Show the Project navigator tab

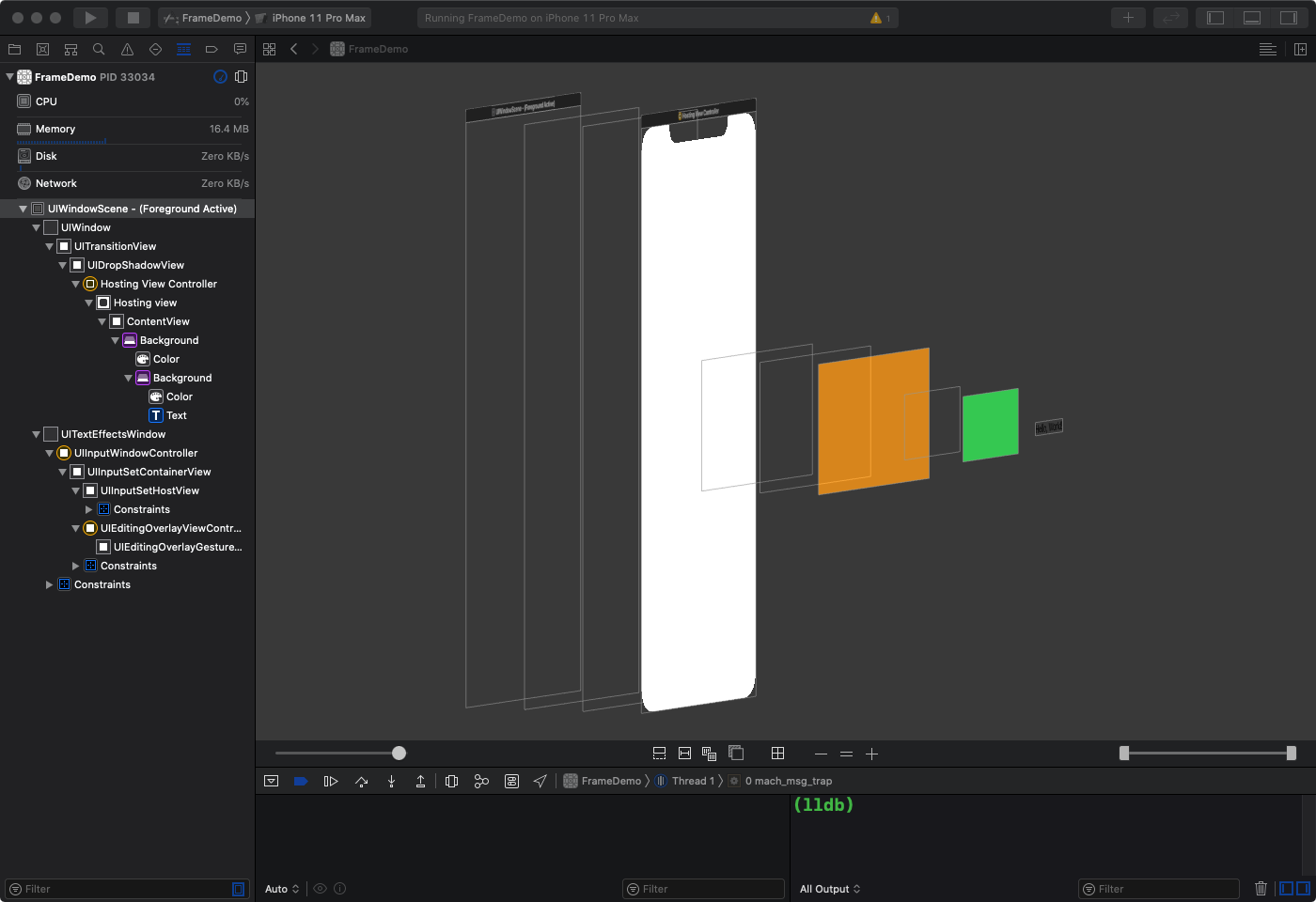[14, 49]
